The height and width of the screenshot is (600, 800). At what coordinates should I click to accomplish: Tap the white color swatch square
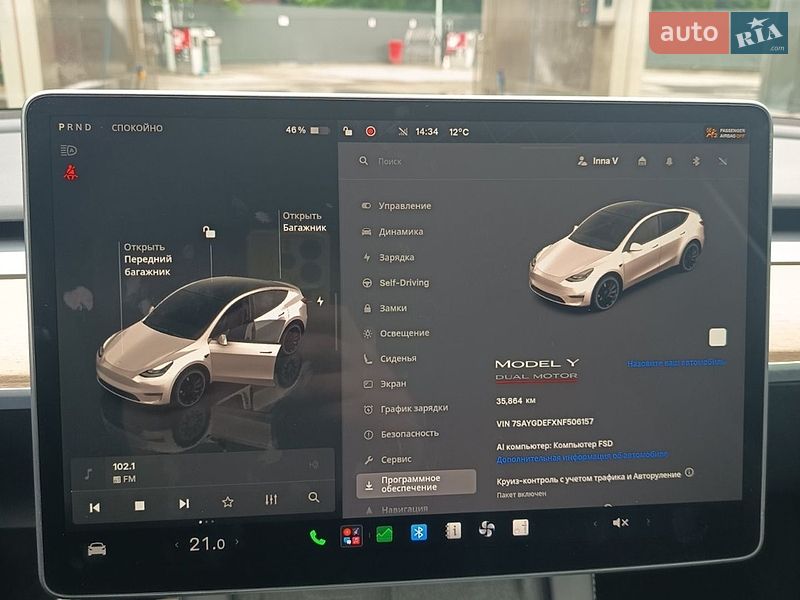pos(718,337)
